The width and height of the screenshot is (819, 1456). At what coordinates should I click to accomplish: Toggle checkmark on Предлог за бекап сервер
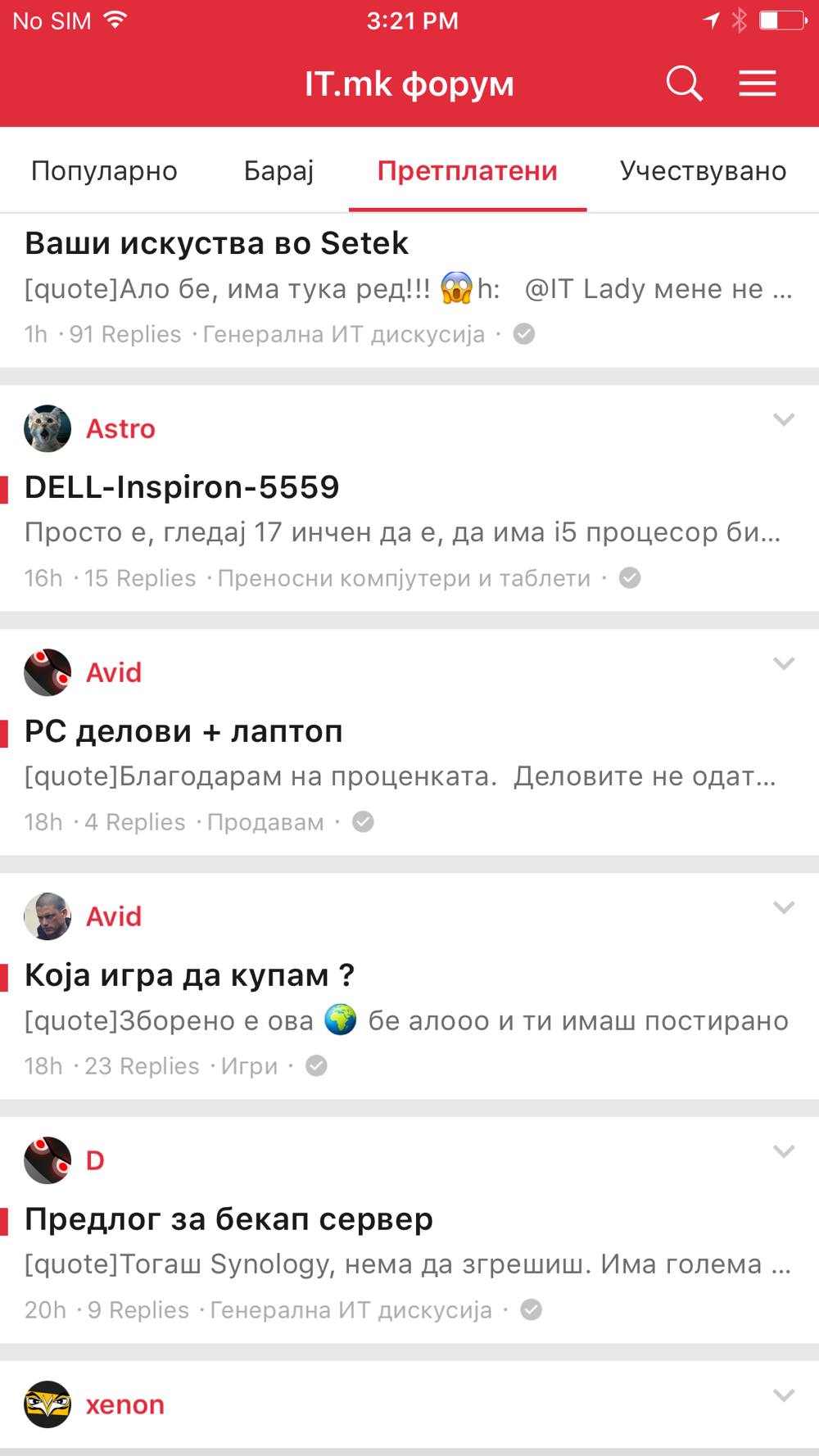[532, 1310]
